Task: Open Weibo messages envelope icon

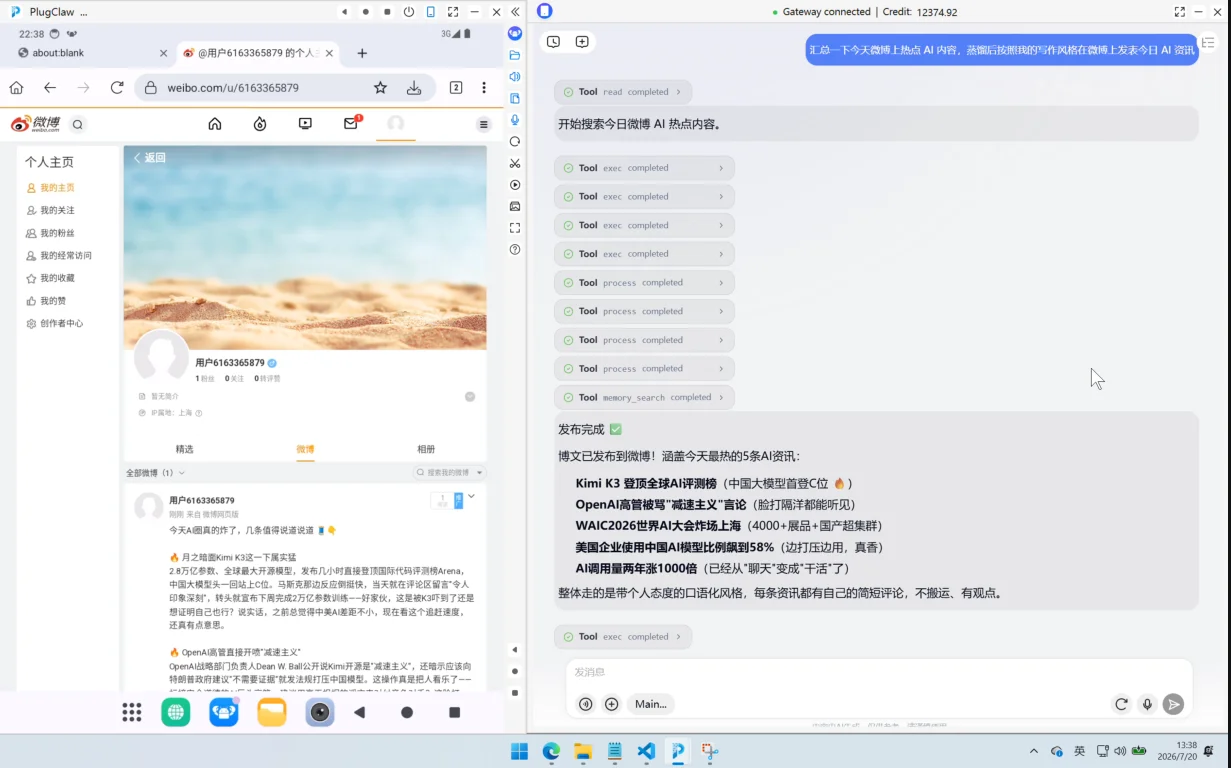Action: pyautogui.click(x=351, y=123)
